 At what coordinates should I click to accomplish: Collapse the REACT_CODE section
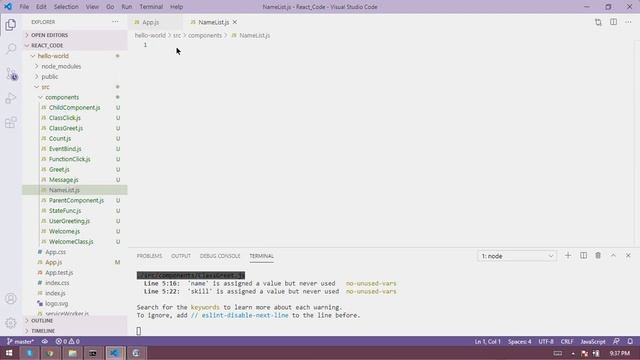coord(76,45)
